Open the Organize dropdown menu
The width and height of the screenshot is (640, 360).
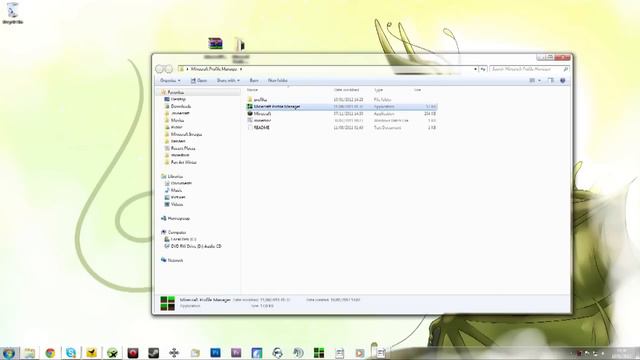point(170,81)
